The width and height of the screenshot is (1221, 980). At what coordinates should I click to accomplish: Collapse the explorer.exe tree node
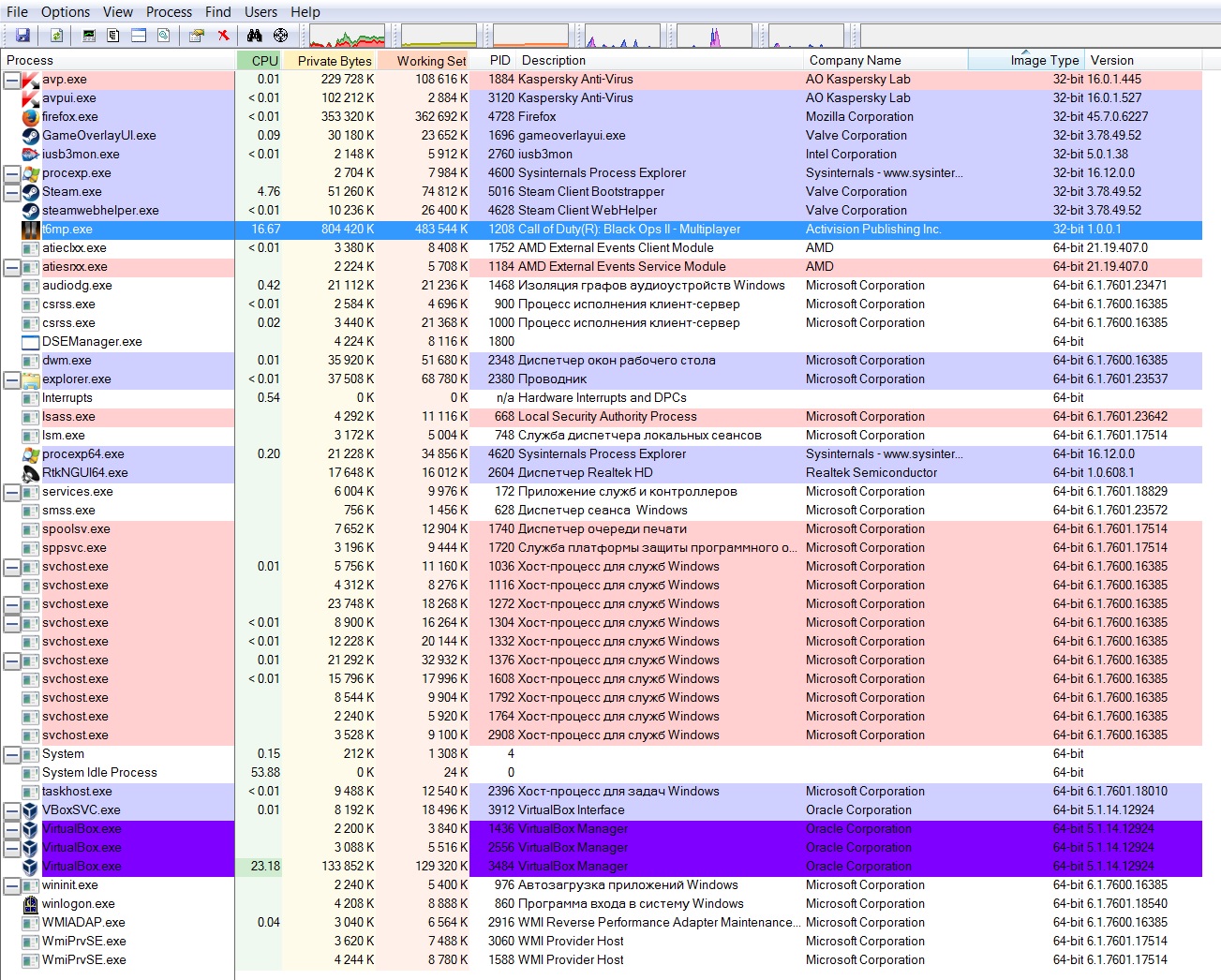point(11,379)
